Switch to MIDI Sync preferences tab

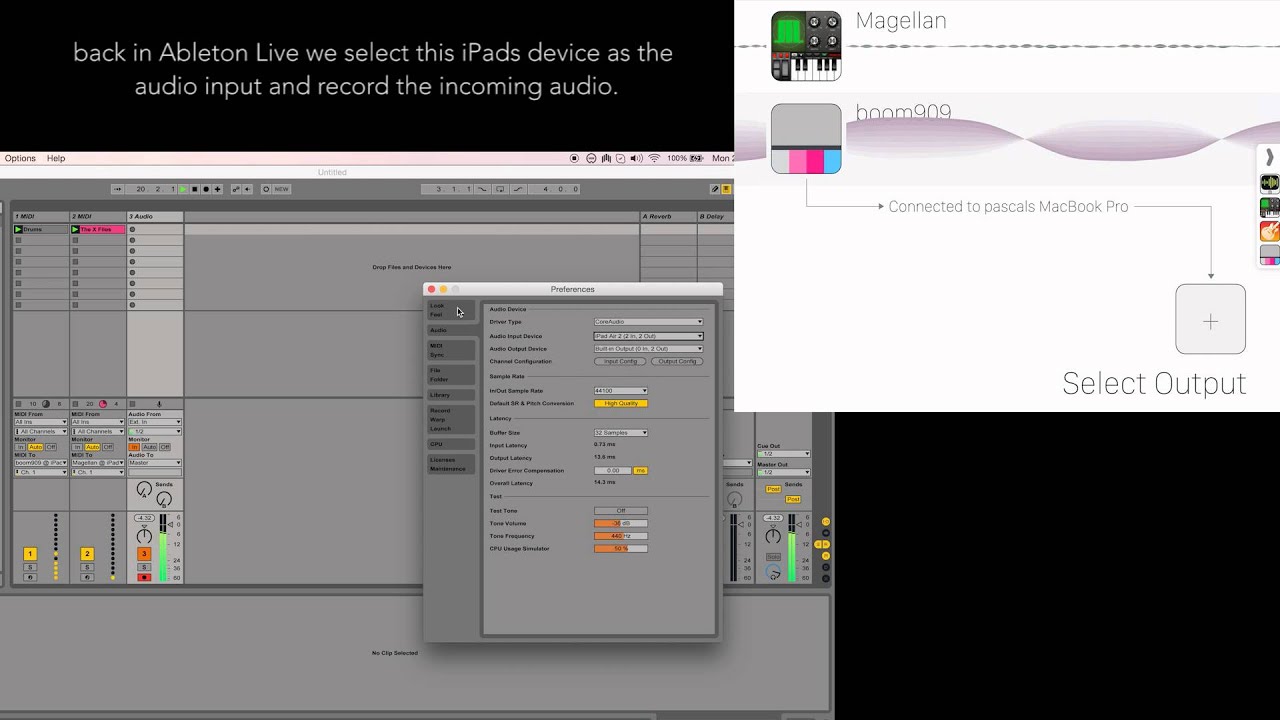451,350
